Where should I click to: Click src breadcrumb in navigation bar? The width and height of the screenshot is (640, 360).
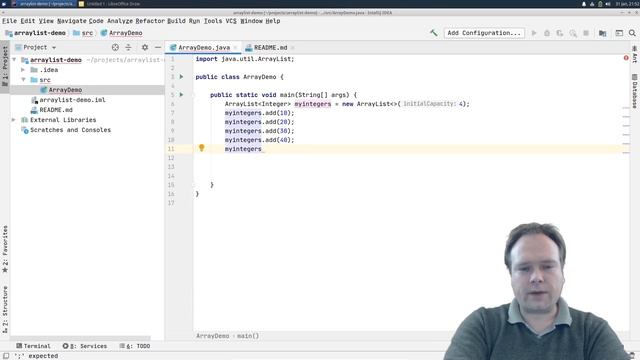click(87, 33)
